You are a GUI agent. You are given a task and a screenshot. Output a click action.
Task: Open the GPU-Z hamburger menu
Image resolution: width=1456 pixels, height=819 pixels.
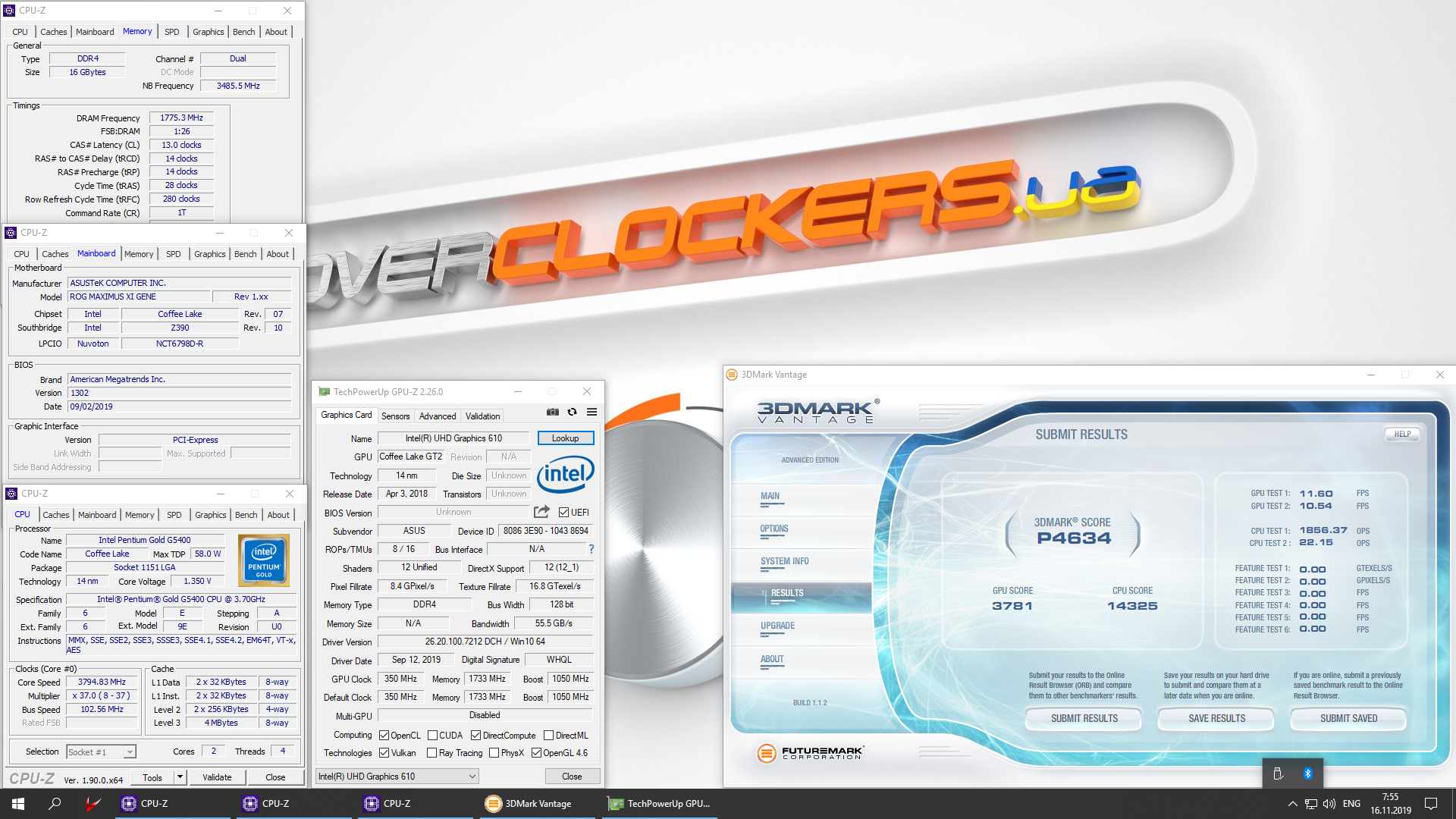(x=592, y=412)
